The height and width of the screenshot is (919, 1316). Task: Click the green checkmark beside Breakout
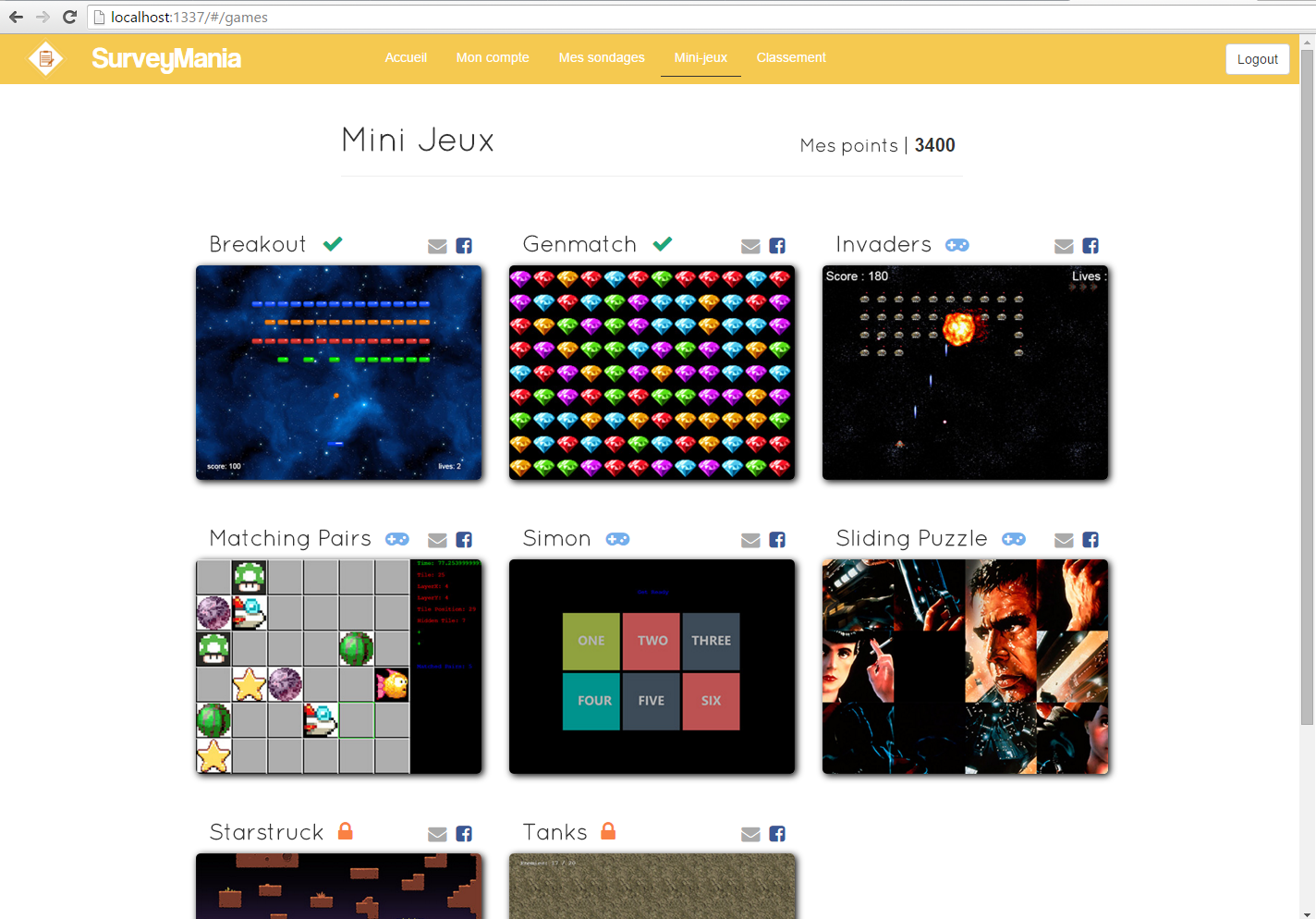[333, 244]
